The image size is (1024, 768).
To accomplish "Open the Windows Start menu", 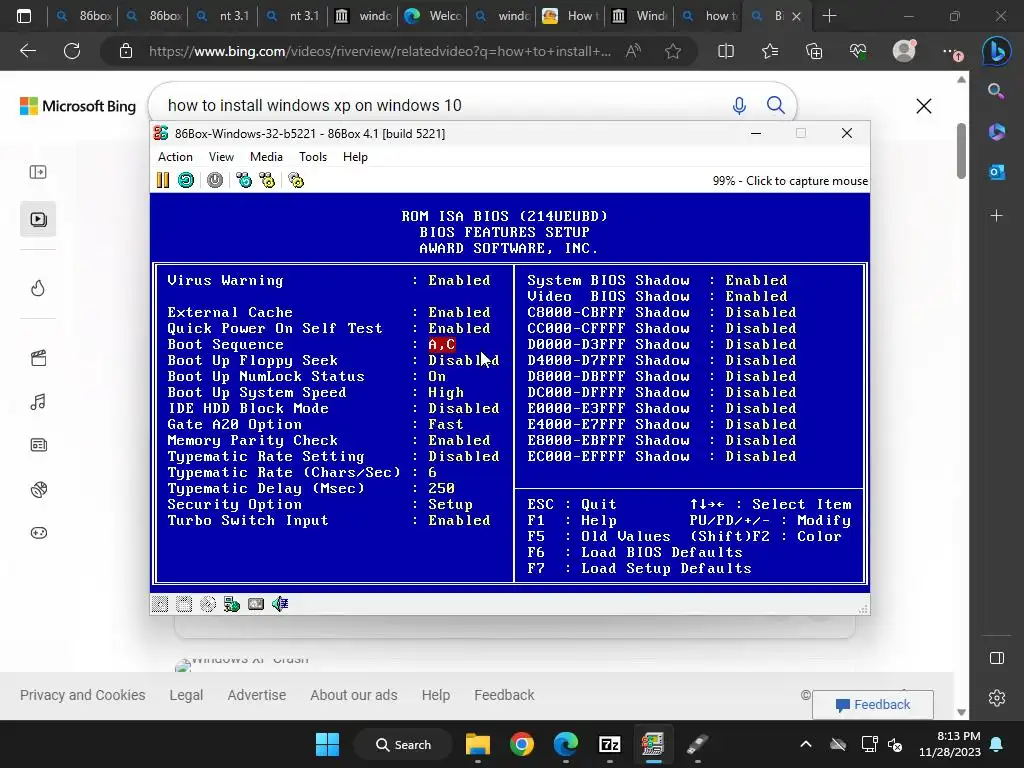I will coord(327,744).
